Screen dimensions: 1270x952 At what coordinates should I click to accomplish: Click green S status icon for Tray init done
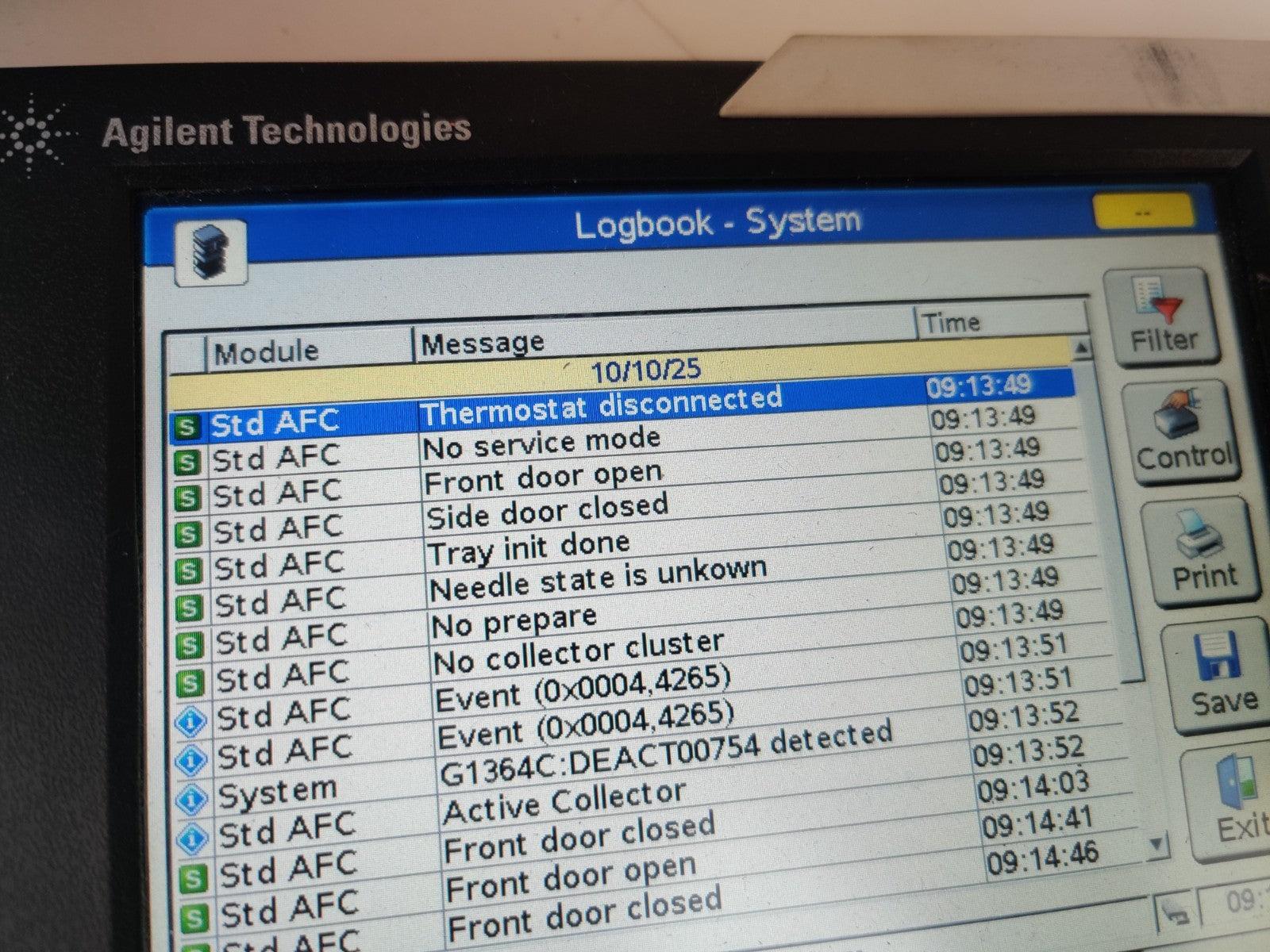click(x=187, y=570)
